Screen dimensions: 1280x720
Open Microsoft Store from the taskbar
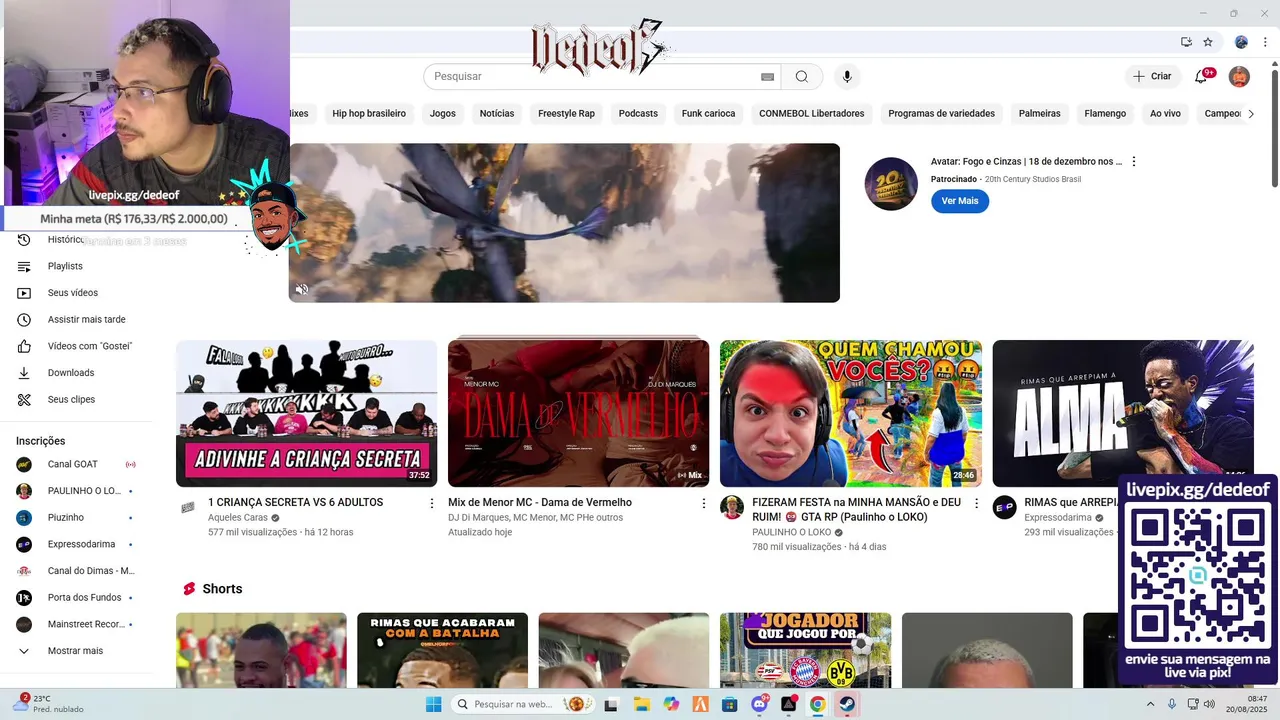[x=730, y=704]
